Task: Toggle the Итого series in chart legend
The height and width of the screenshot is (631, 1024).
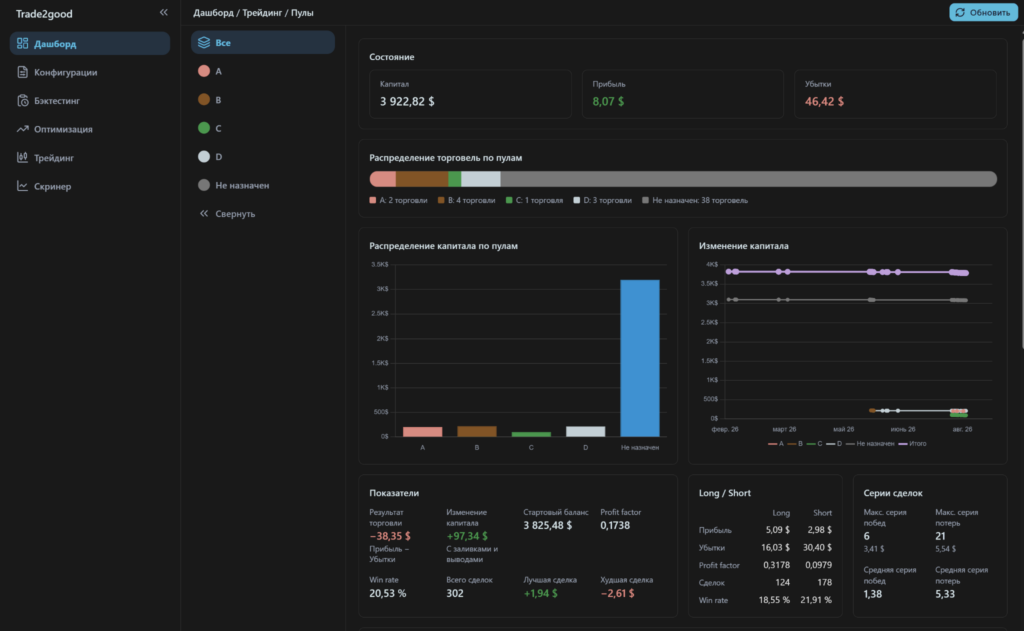Action: [912, 444]
